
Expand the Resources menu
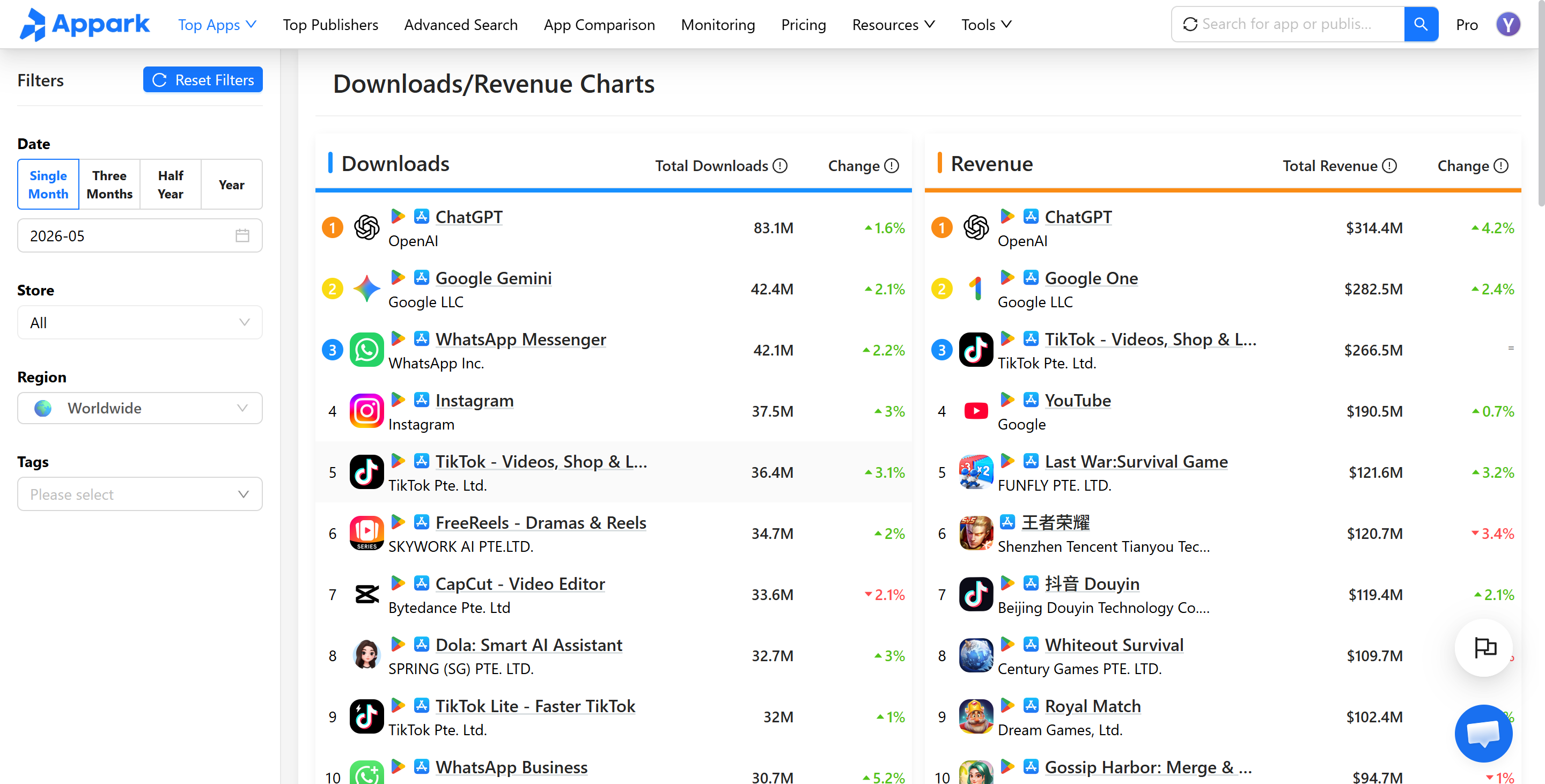click(x=893, y=25)
